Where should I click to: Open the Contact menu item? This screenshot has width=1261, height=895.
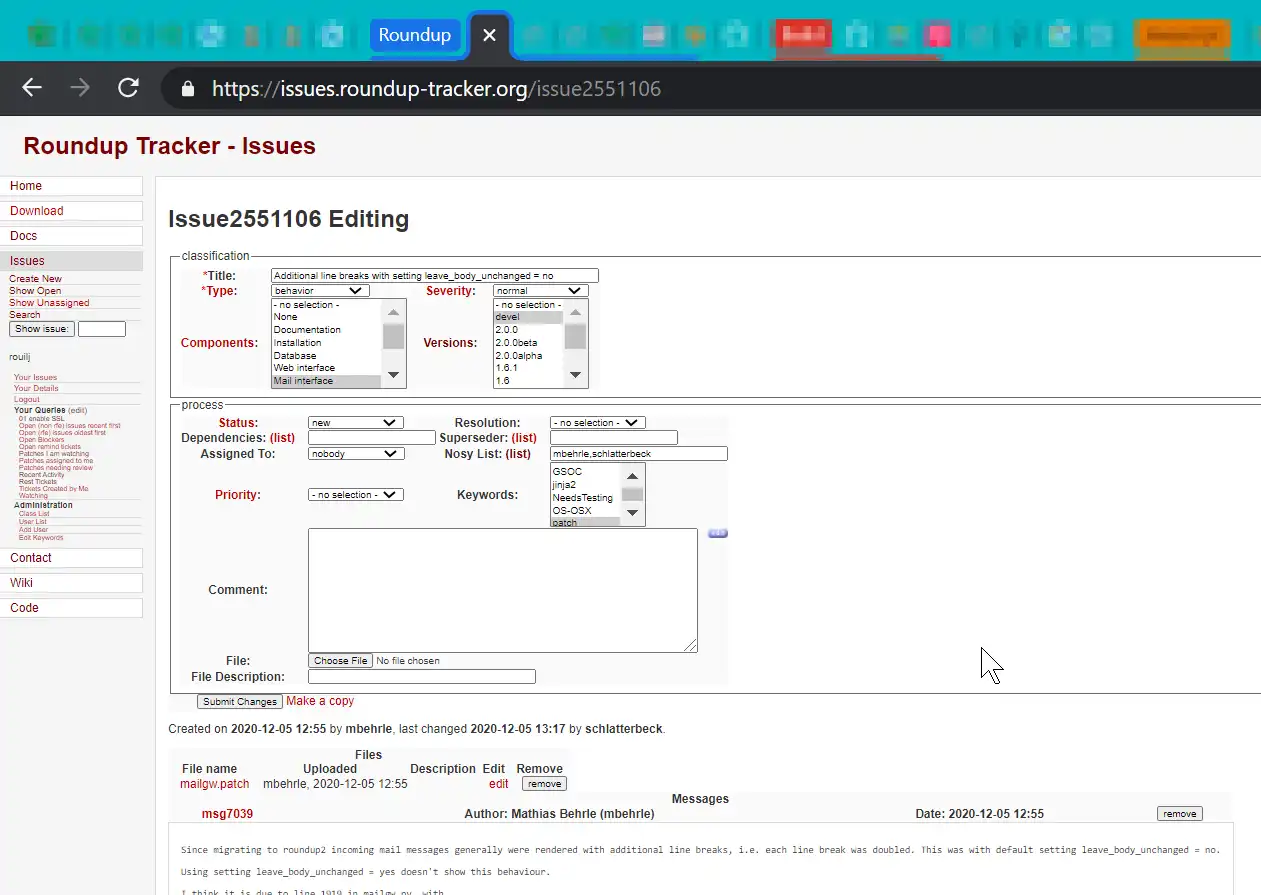coord(71,558)
